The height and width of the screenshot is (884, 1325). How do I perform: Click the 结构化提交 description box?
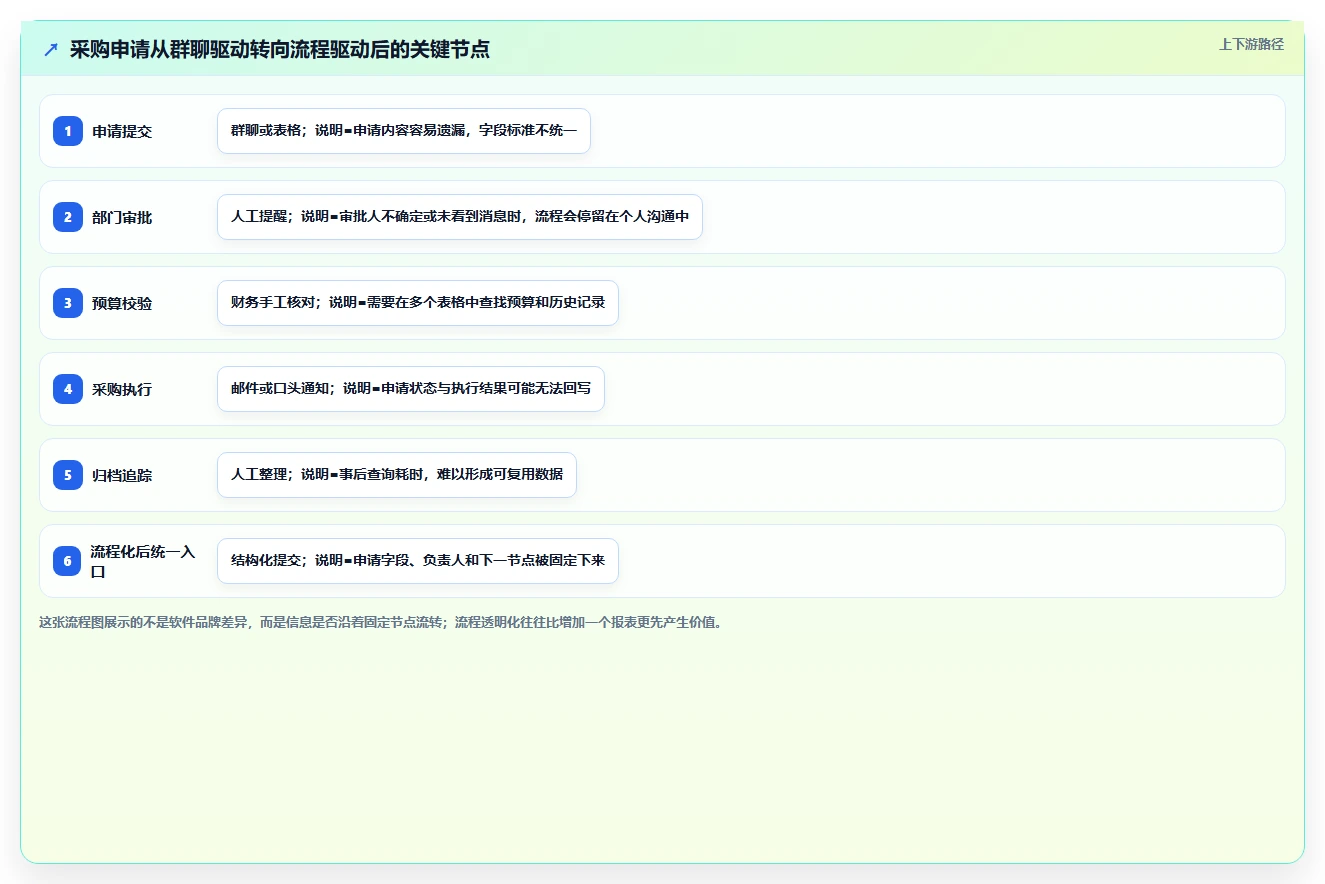(418, 561)
